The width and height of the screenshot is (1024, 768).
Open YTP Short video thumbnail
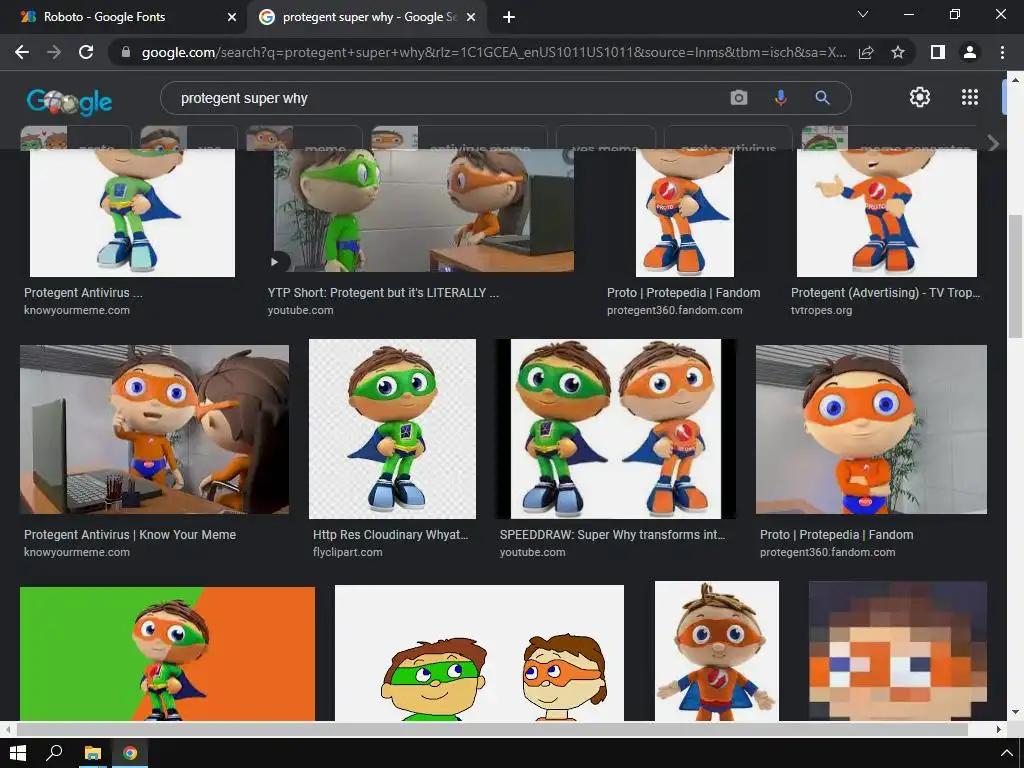pos(424,210)
